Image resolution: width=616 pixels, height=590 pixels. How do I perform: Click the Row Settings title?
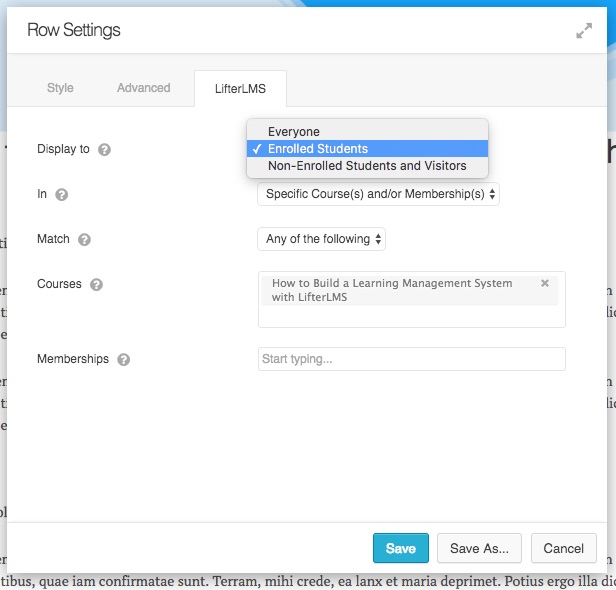pyautogui.click(x=74, y=30)
